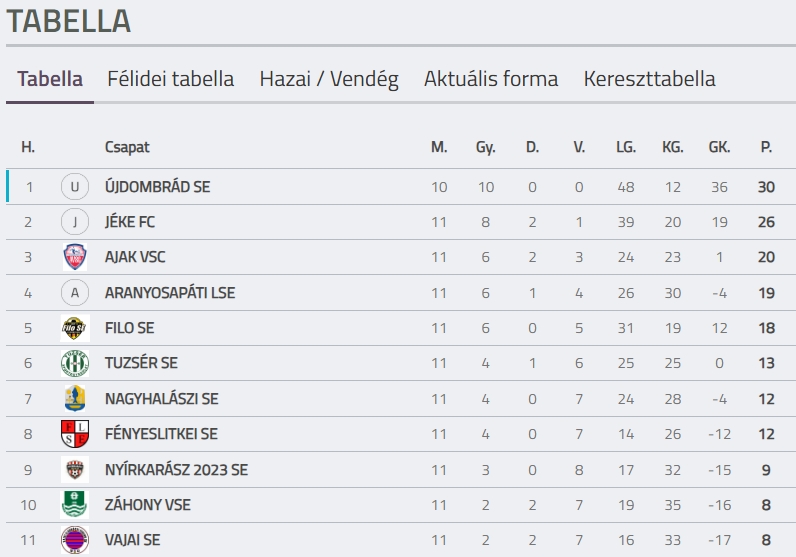796x557 pixels.
Task: Select the Aktuális forma tab
Action: pos(491,79)
